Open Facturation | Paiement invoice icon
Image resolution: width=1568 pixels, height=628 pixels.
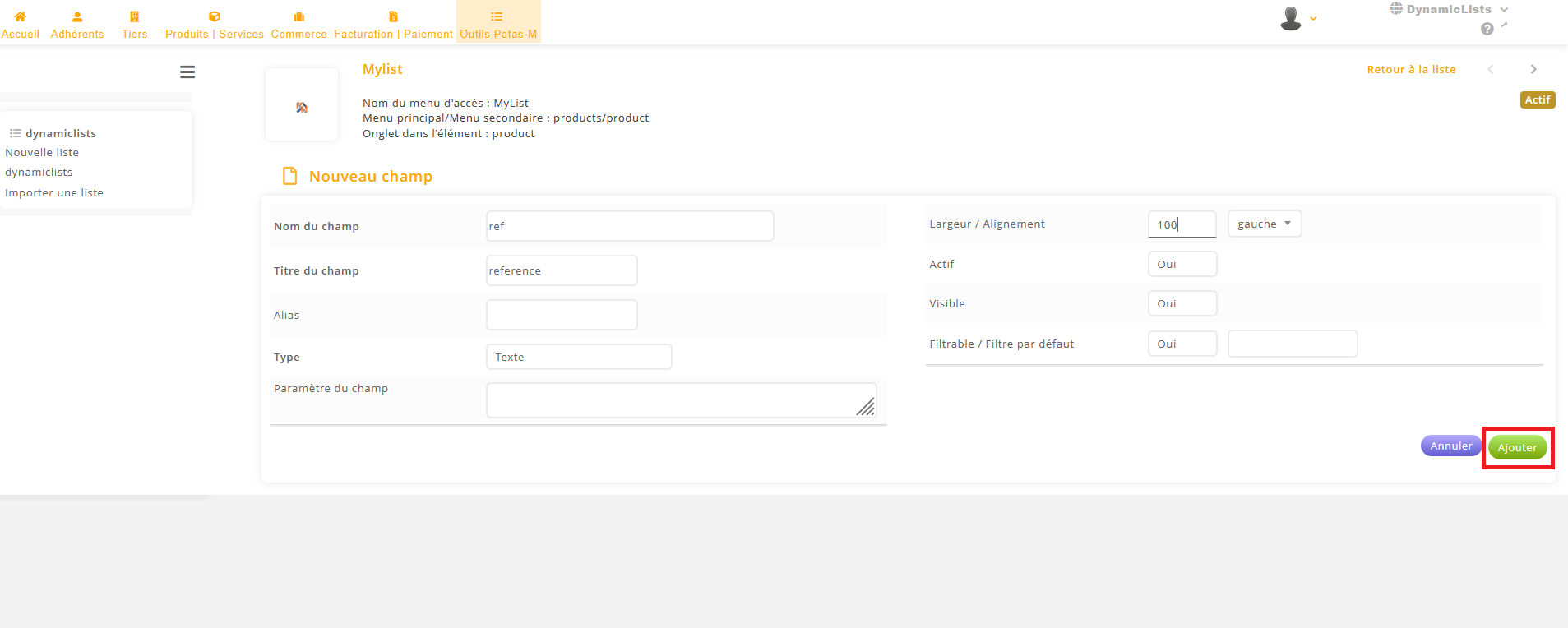click(x=393, y=16)
